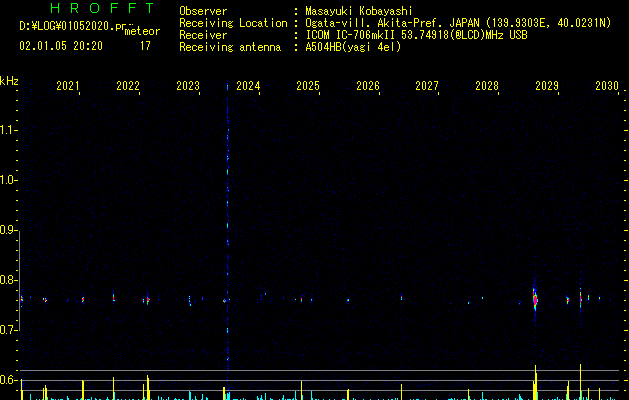
Task: Click the observer name Masayuki Kobayashi
Action: pyautogui.click(x=359, y=11)
